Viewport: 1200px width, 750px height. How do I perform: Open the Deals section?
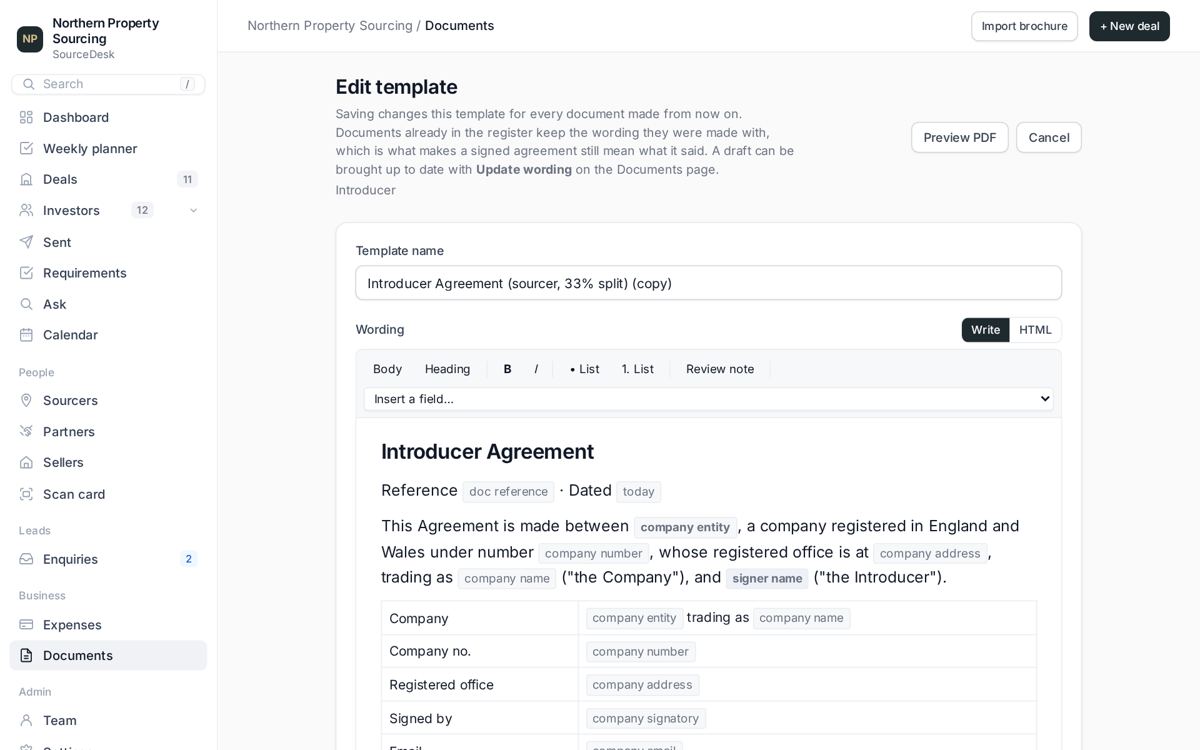(108, 179)
